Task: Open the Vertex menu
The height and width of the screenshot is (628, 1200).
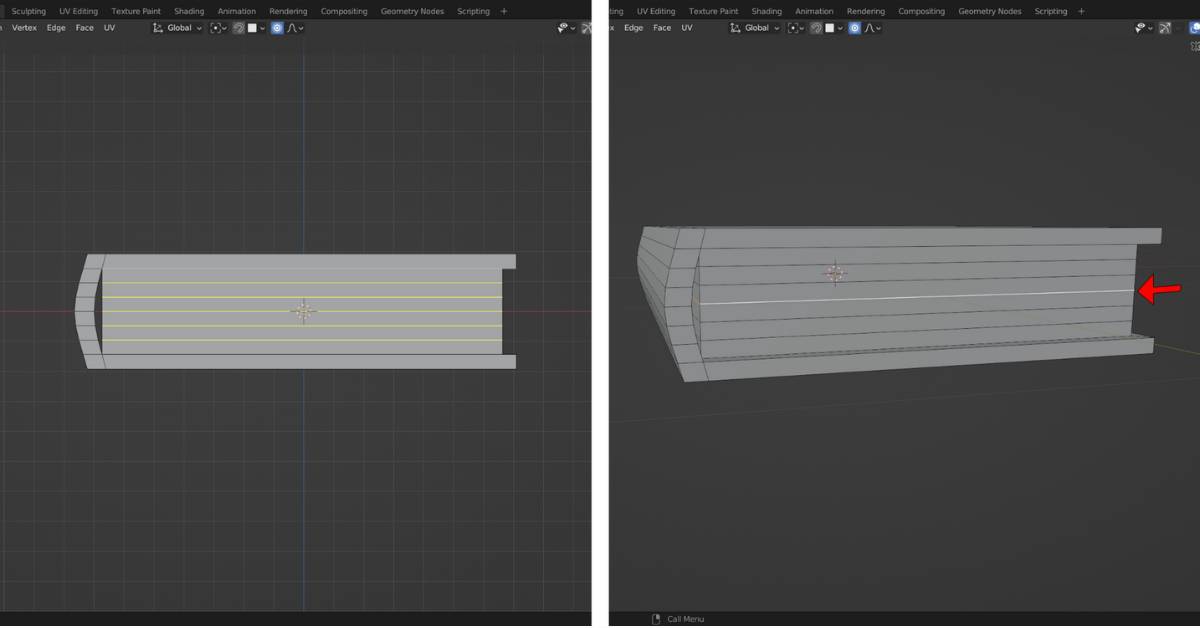Action: 24,28
